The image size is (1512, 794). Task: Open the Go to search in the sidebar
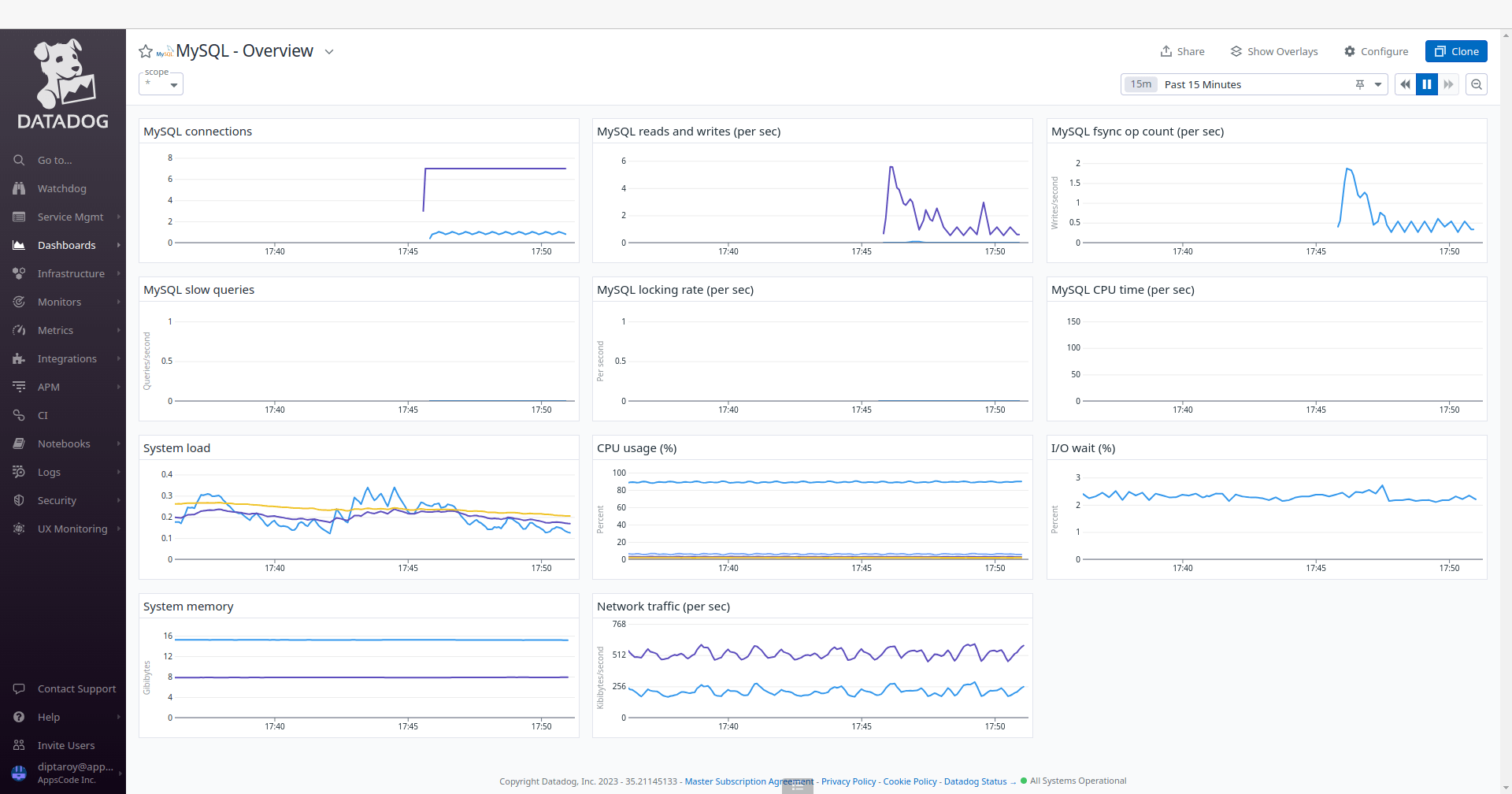click(x=54, y=160)
